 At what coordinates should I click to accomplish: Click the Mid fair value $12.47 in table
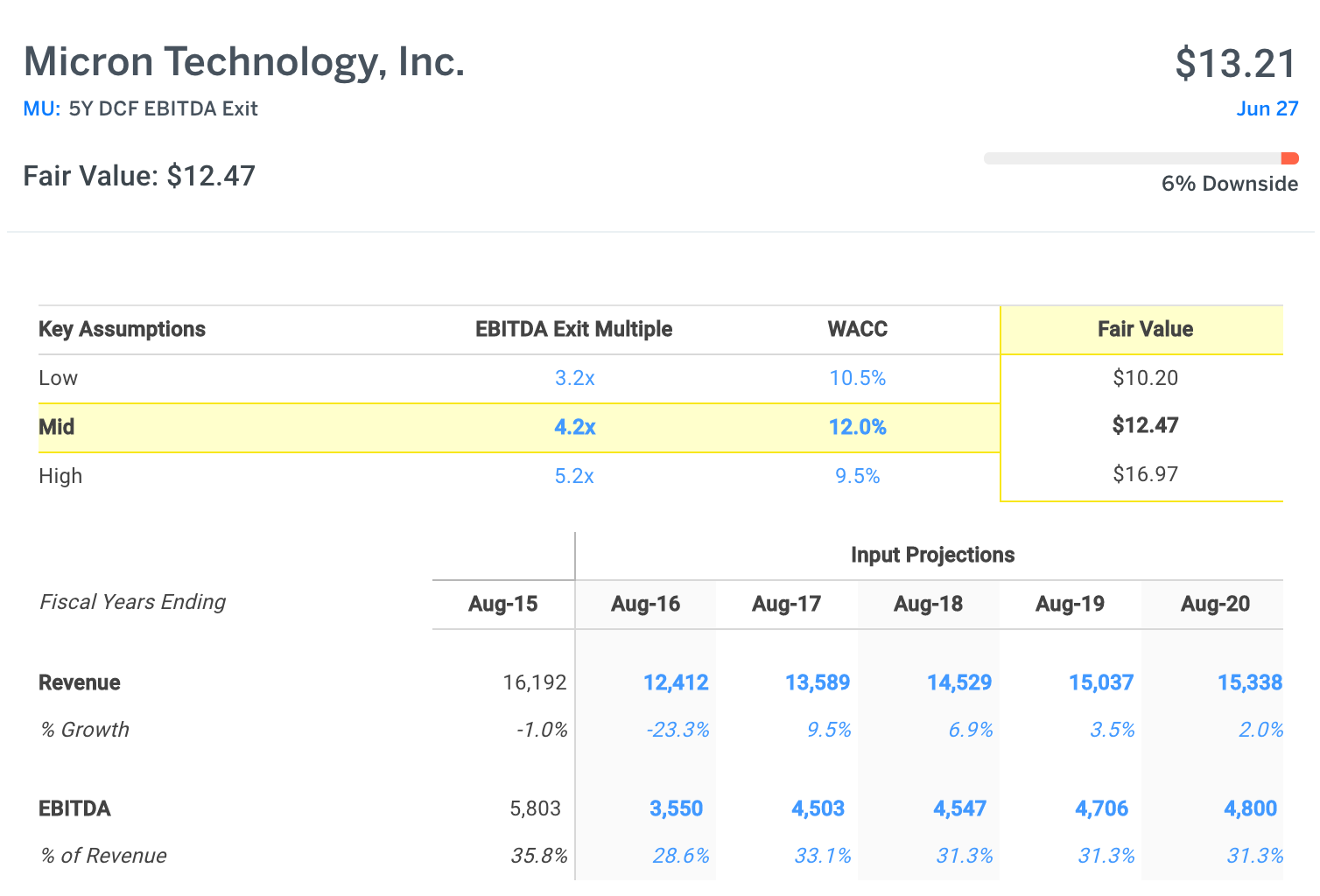tap(1145, 425)
